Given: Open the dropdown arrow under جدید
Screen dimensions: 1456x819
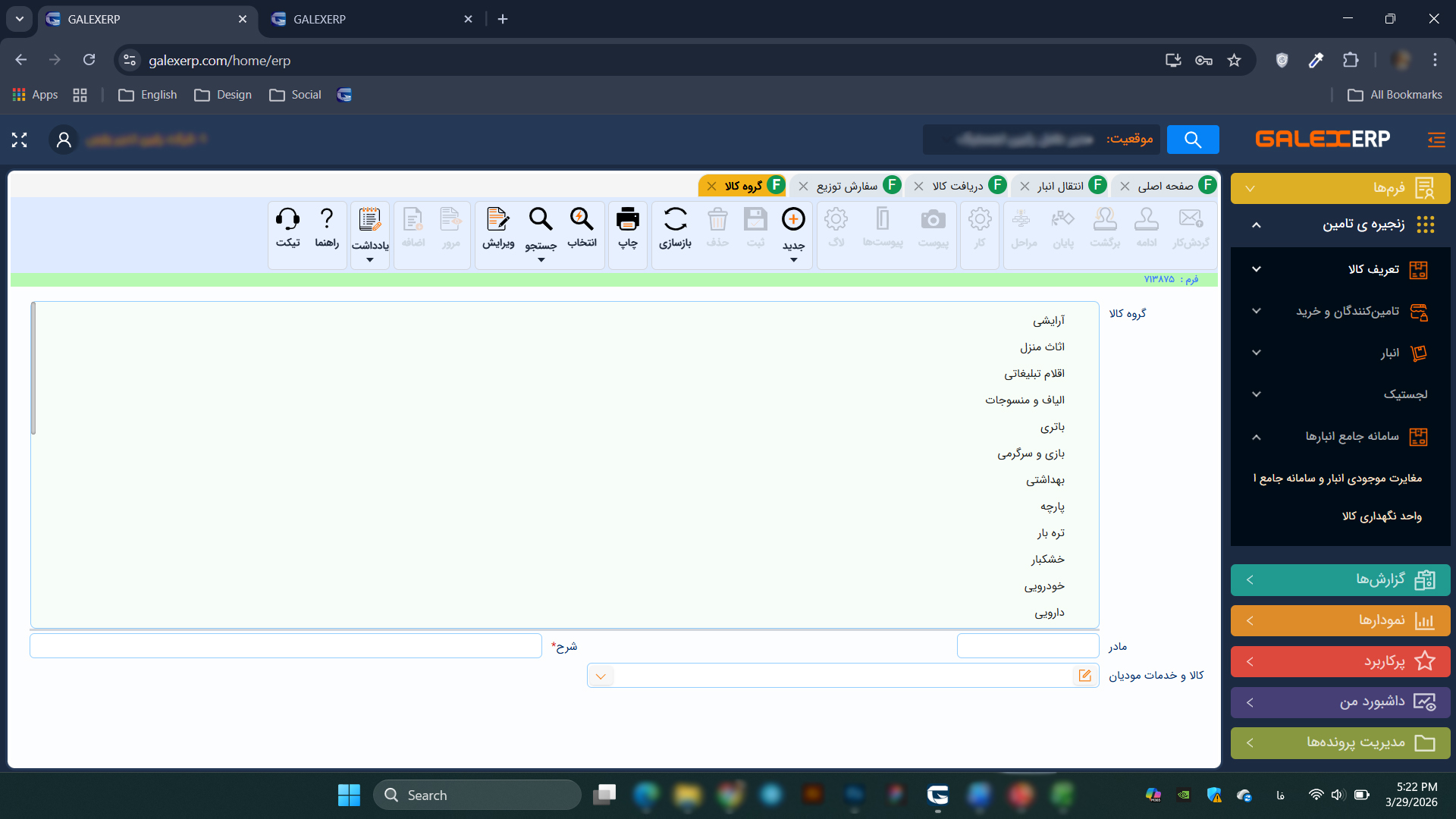Looking at the screenshot, I should 793,260.
